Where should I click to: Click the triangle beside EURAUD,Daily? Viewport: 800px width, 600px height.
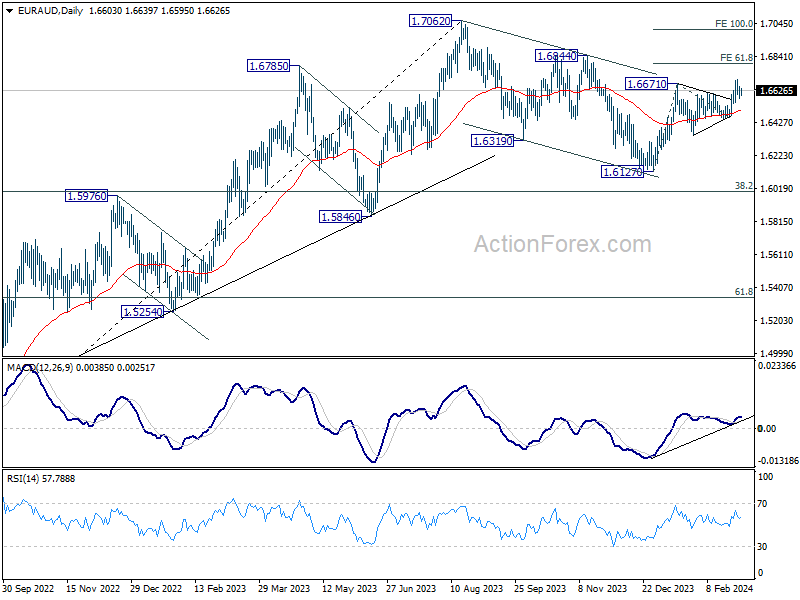coord(9,11)
